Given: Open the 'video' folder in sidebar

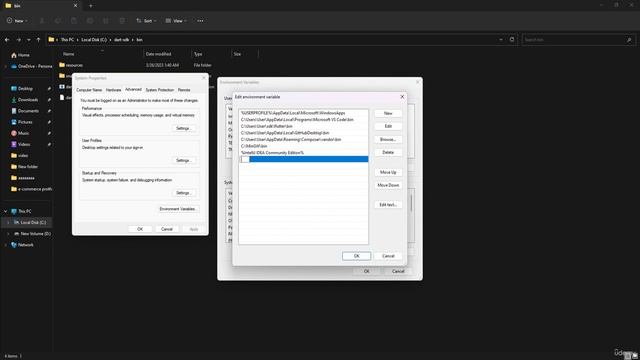Looking at the screenshot, I should (20, 156).
